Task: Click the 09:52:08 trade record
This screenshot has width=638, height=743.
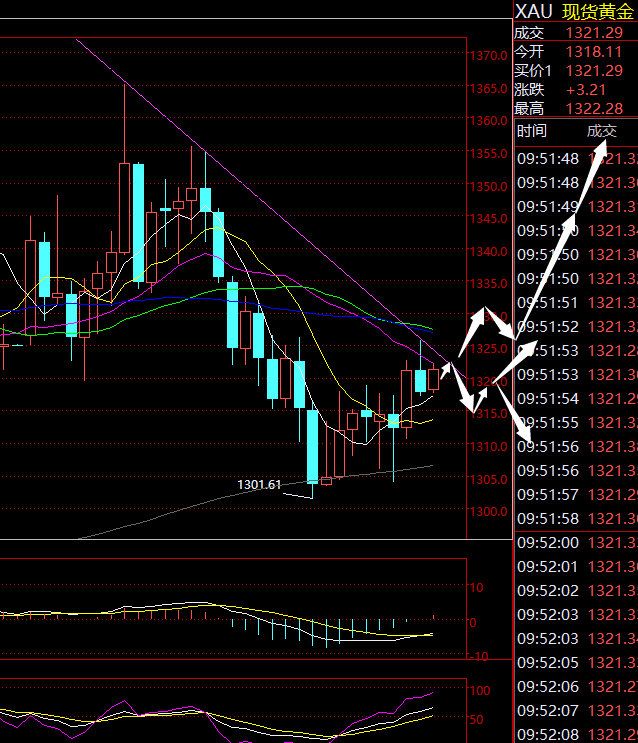Action: [575, 734]
